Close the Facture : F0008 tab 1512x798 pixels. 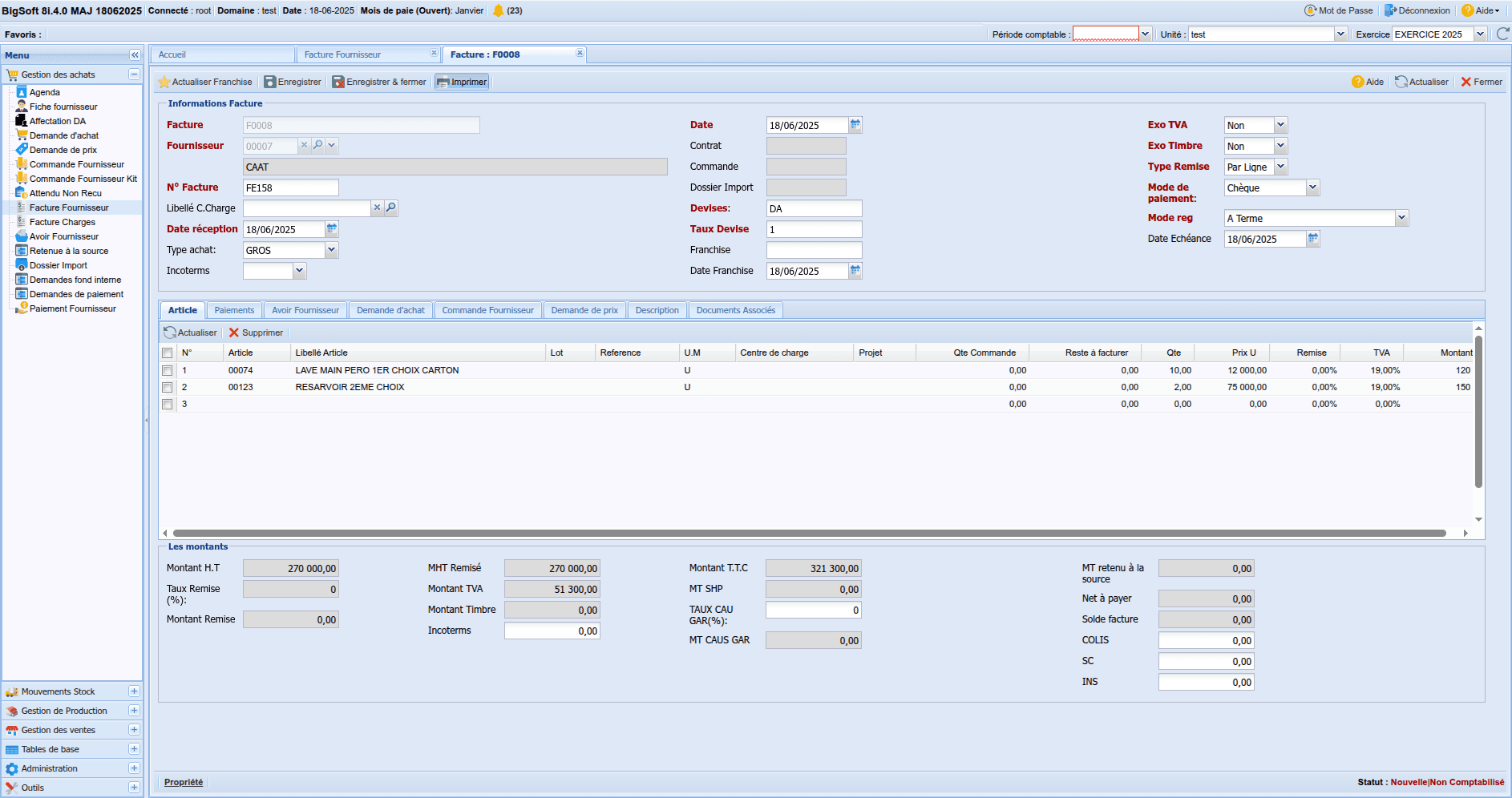[x=580, y=53]
